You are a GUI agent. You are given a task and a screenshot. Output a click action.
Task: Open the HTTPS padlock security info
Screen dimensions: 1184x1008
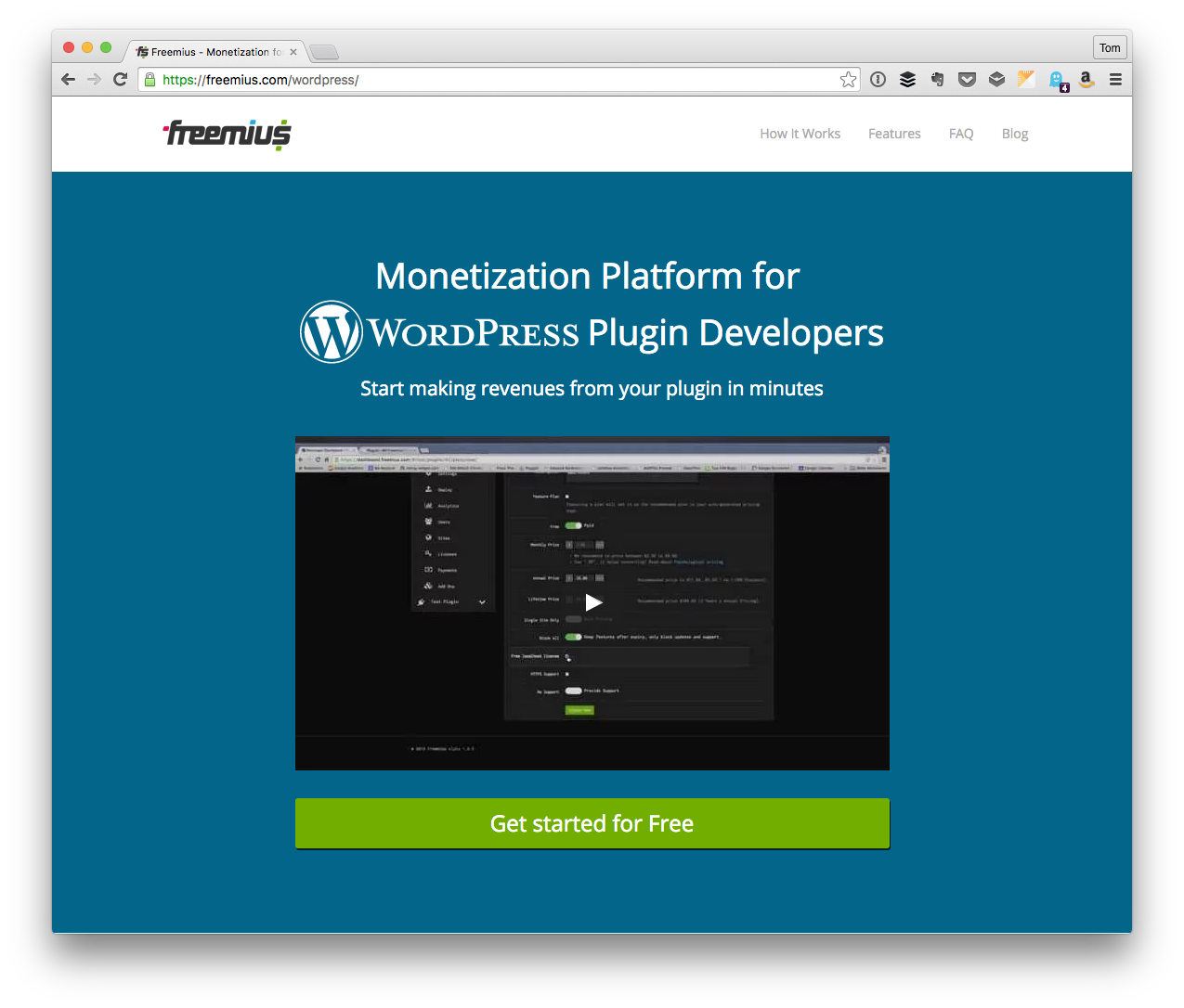tap(150, 79)
